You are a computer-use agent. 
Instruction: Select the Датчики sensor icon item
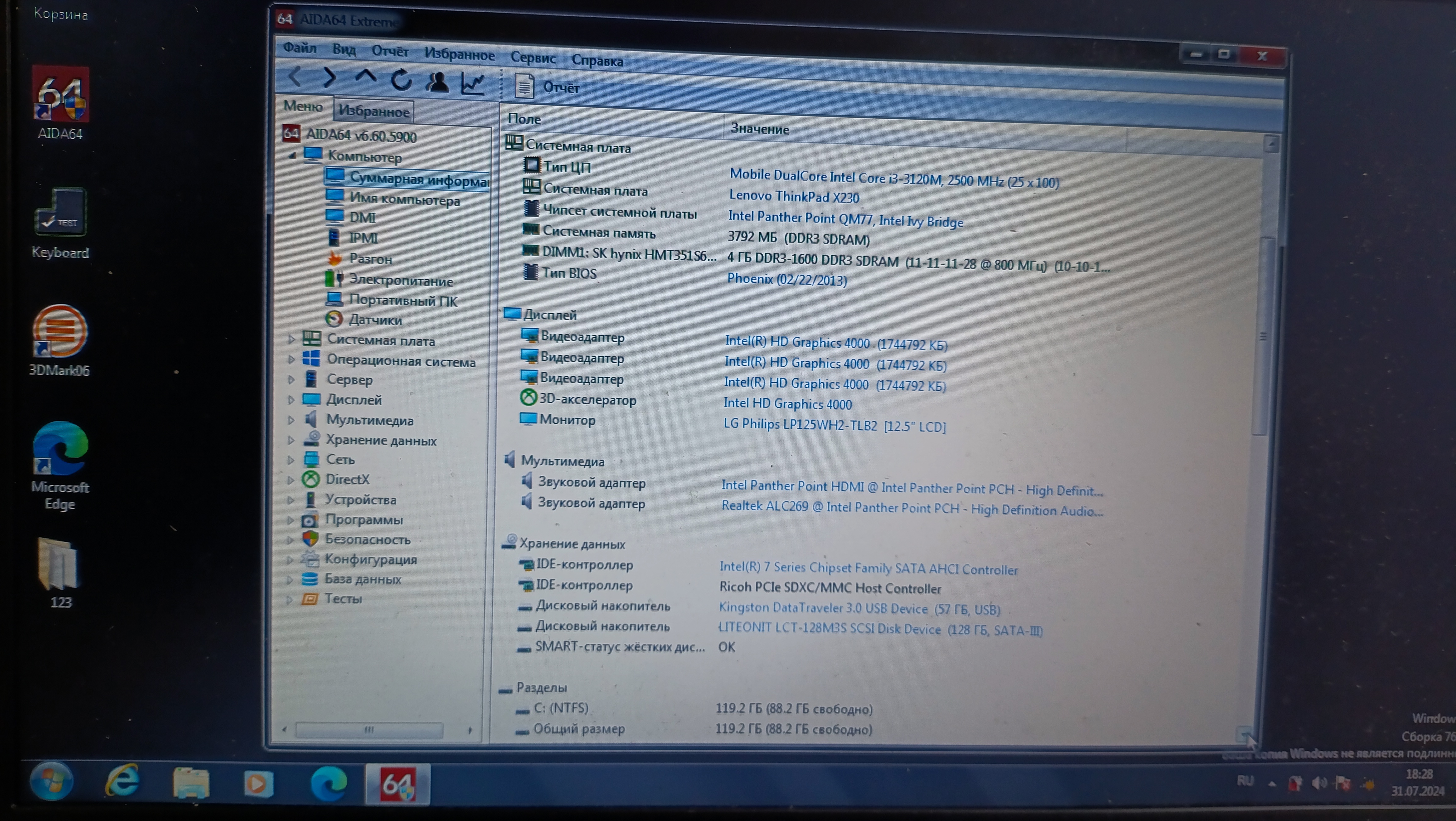pyautogui.click(x=334, y=319)
